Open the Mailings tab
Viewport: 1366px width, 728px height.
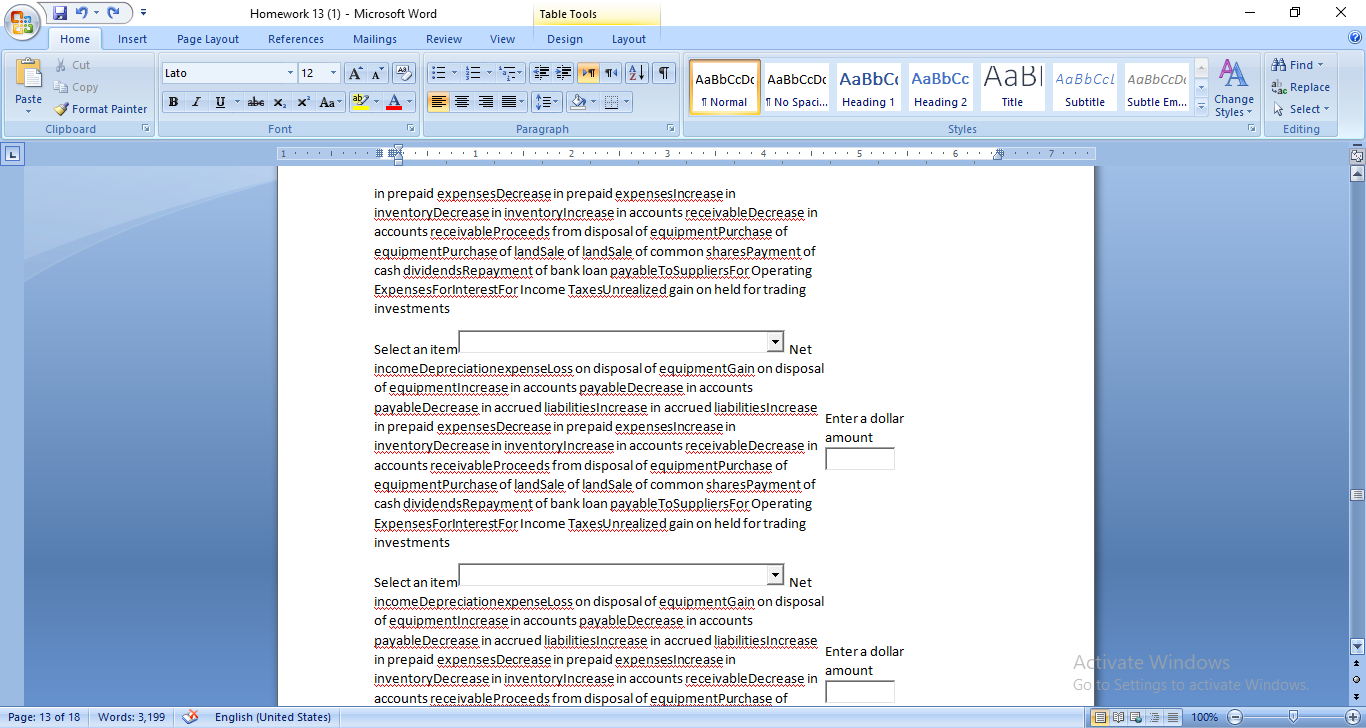(x=375, y=39)
